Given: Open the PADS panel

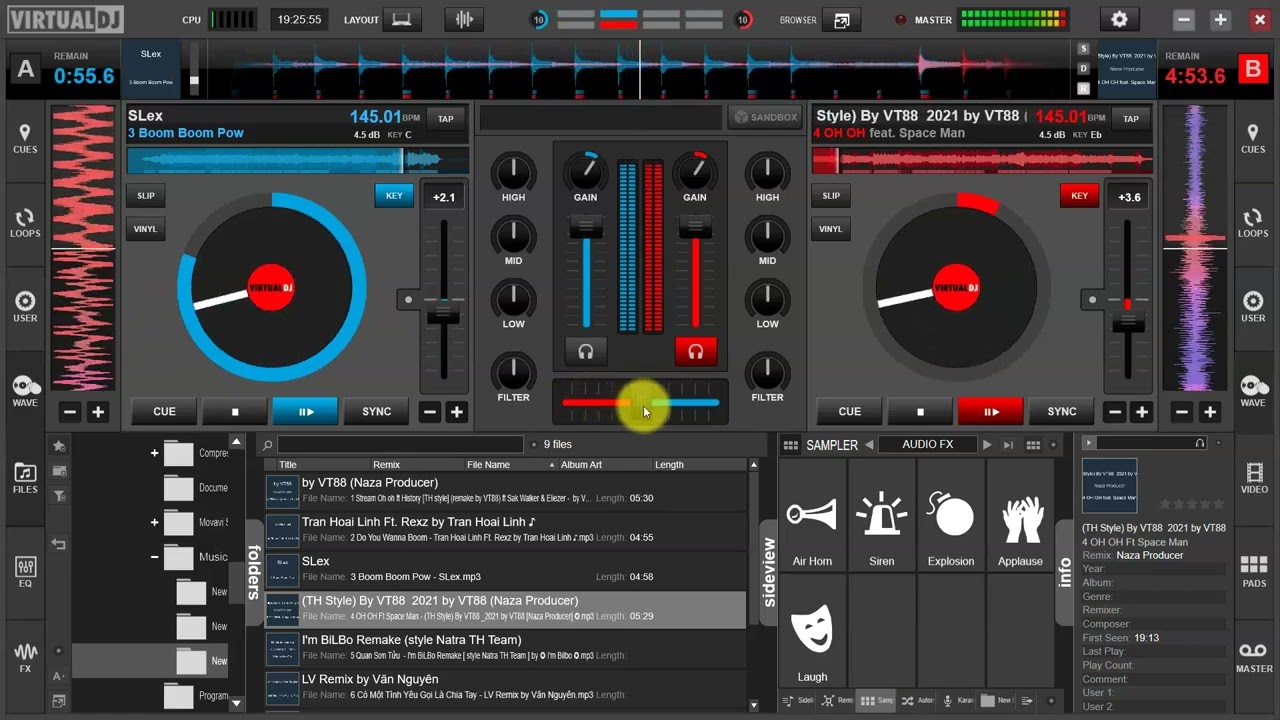Looking at the screenshot, I should pos(1253,571).
